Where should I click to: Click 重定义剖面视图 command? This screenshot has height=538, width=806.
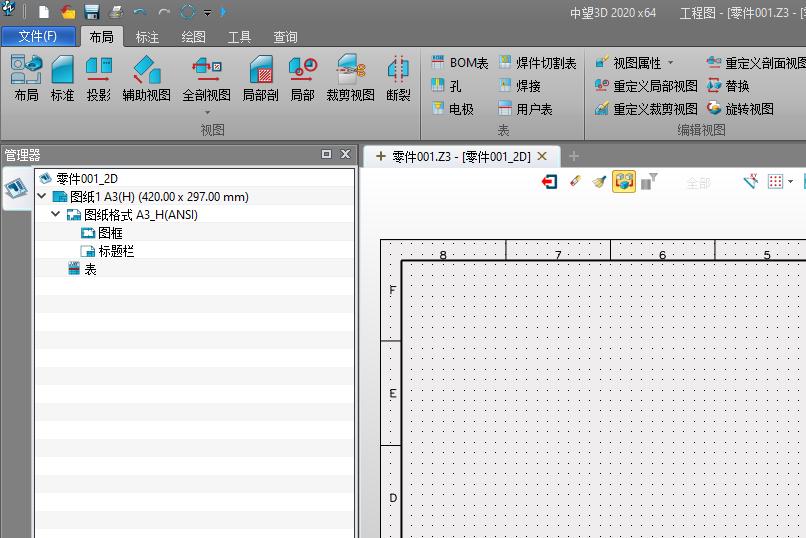756,63
